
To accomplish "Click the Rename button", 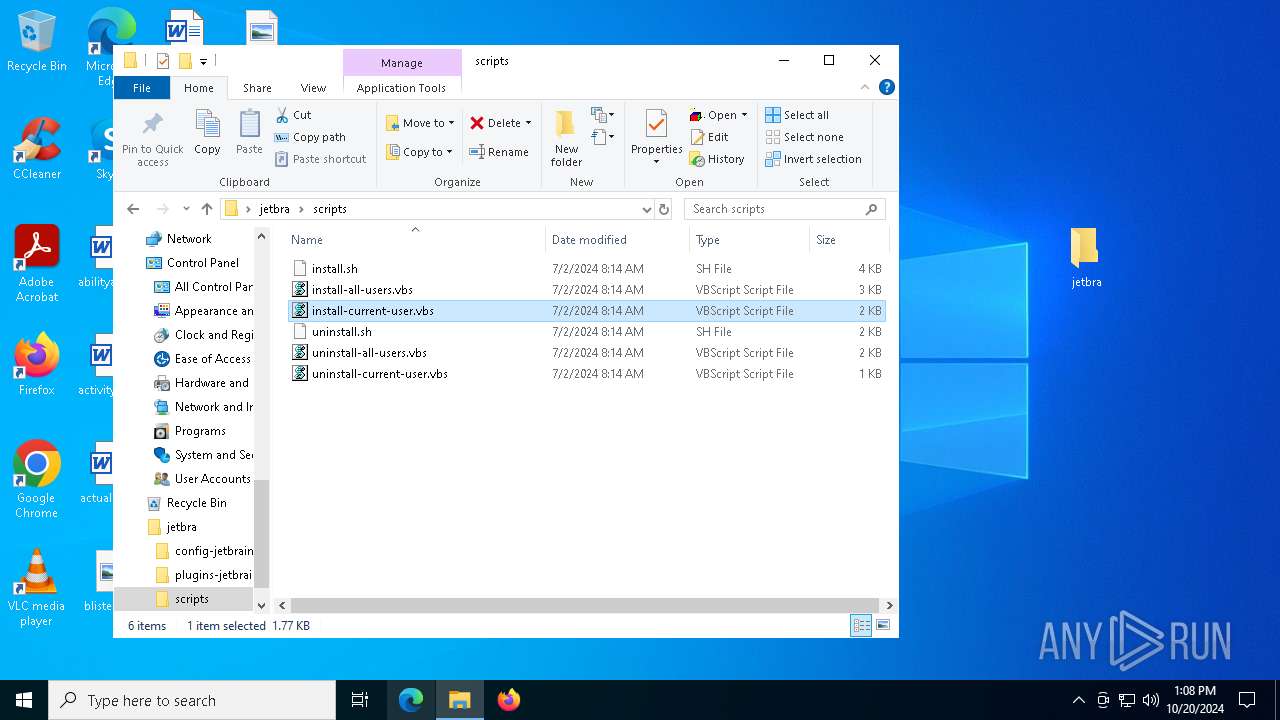I will (x=499, y=152).
